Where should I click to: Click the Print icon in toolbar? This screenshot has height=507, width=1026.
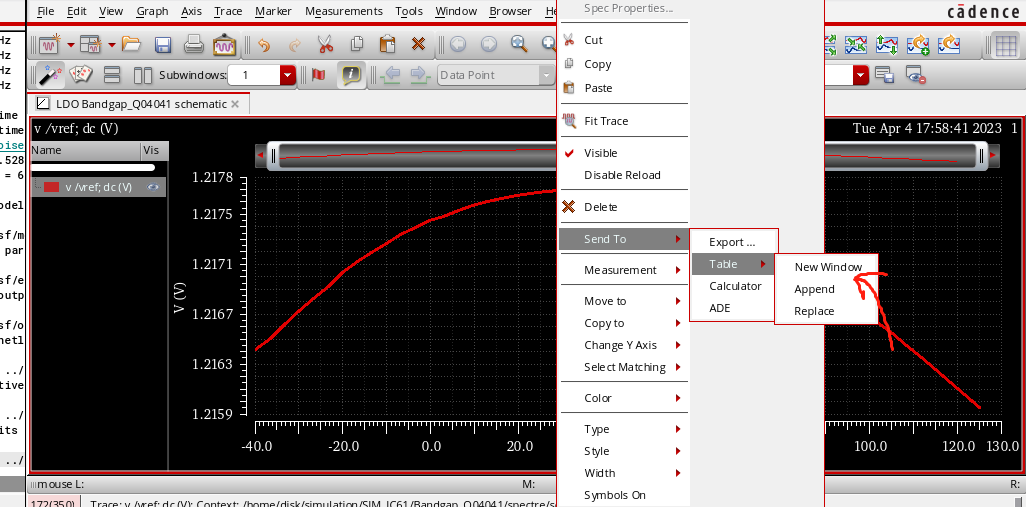tap(194, 45)
